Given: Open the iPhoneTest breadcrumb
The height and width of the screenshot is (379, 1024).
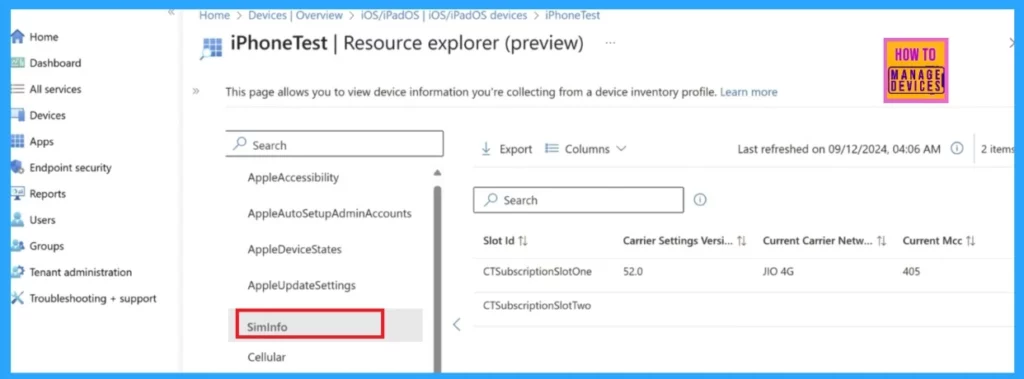Looking at the screenshot, I should coord(573,15).
